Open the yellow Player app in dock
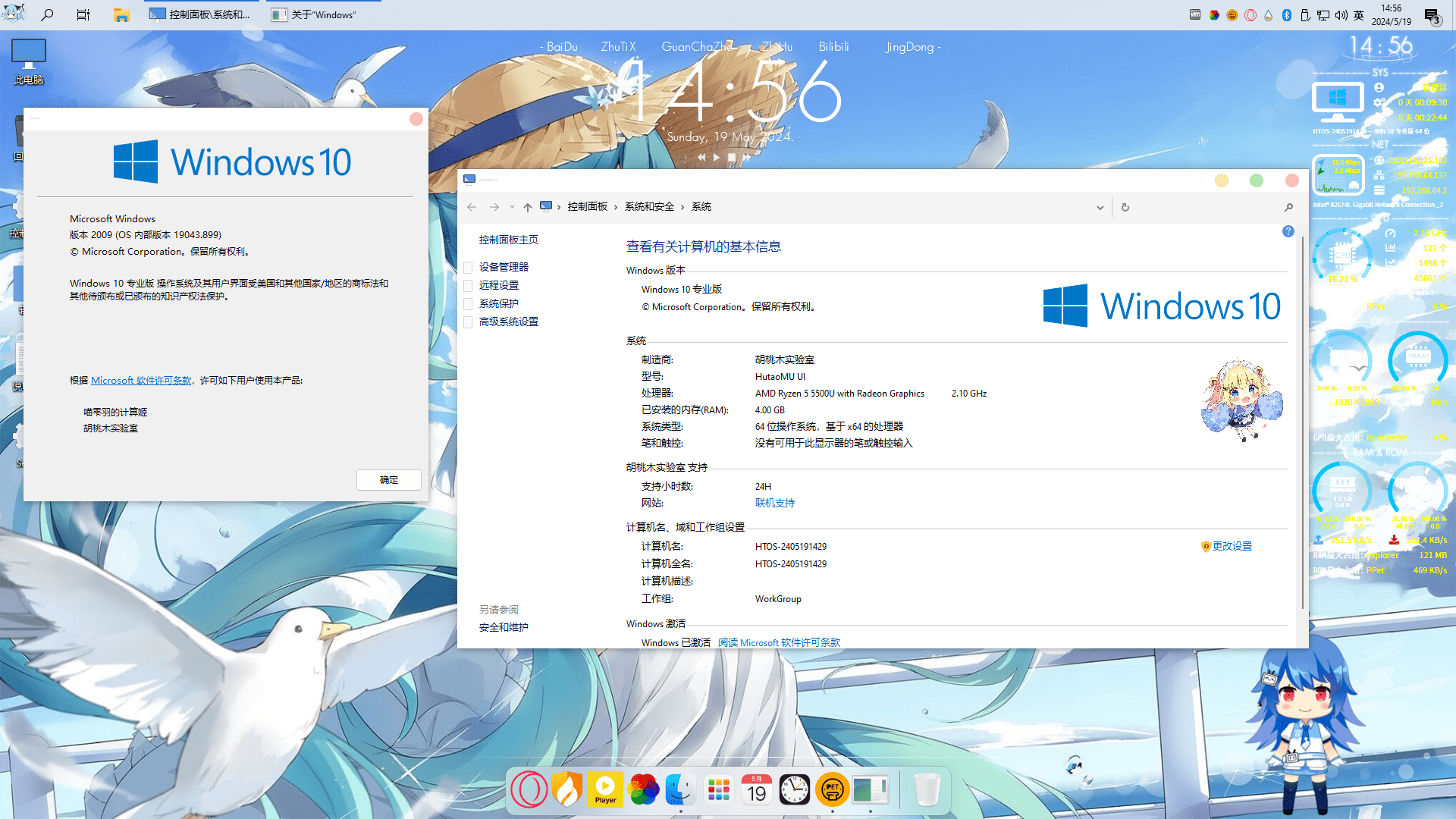The width and height of the screenshot is (1456, 819). (605, 789)
